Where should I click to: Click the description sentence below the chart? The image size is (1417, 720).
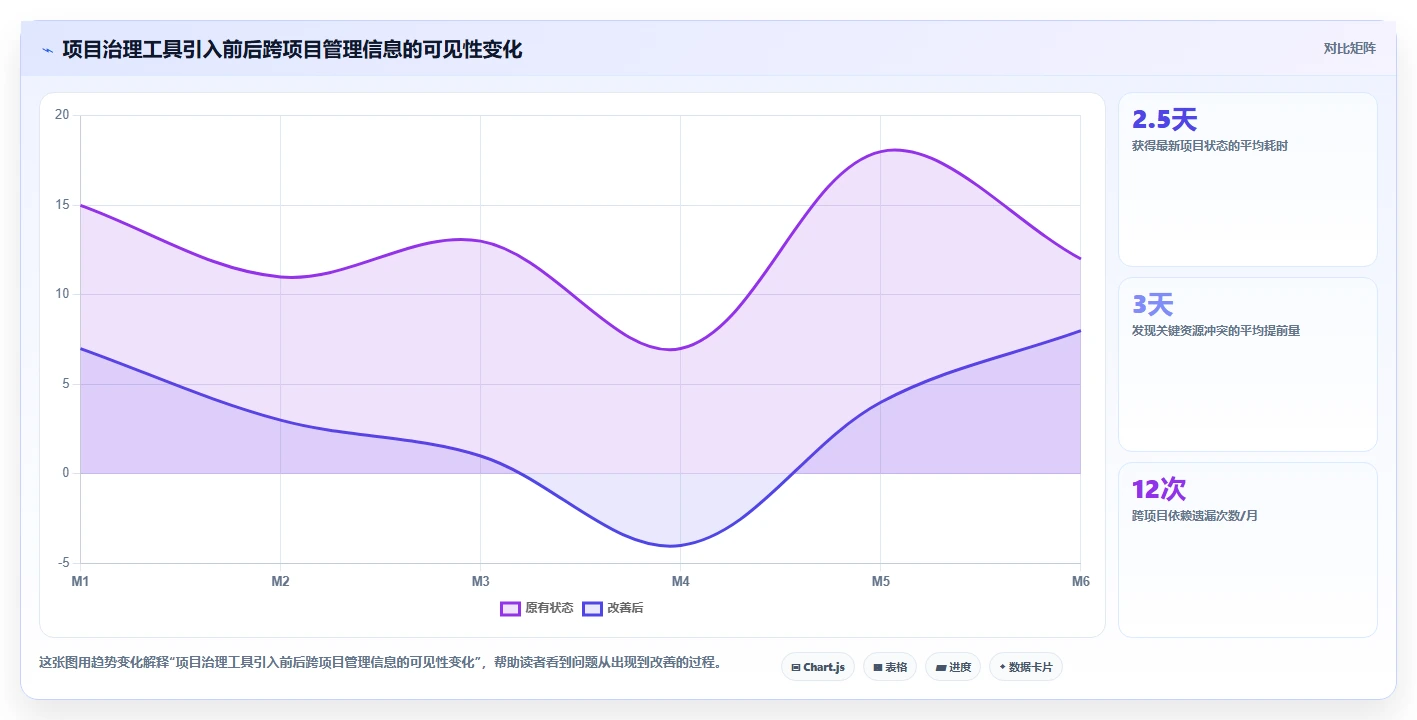(380, 662)
